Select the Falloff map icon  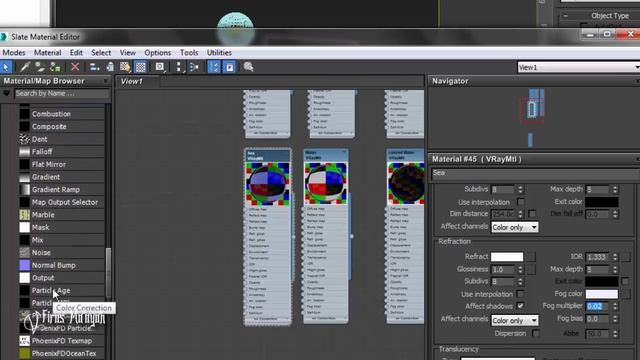pos(24,152)
